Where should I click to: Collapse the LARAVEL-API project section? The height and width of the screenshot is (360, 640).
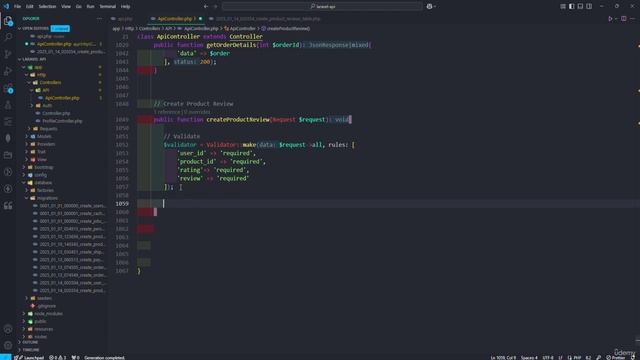pyautogui.click(x=20, y=59)
